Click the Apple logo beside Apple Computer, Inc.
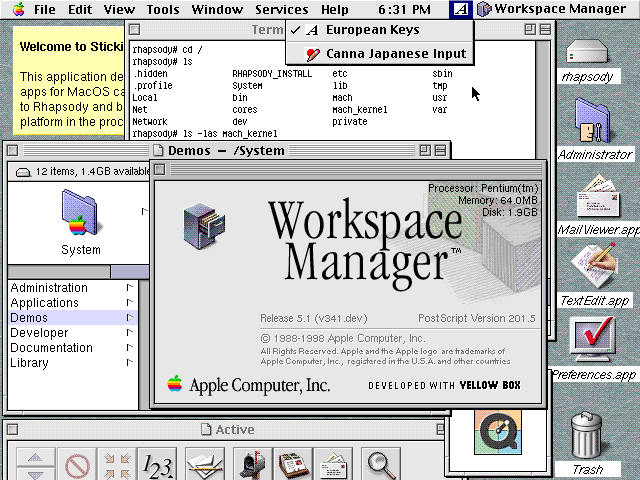Viewport: 640px width, 480px height. [175, 384]
